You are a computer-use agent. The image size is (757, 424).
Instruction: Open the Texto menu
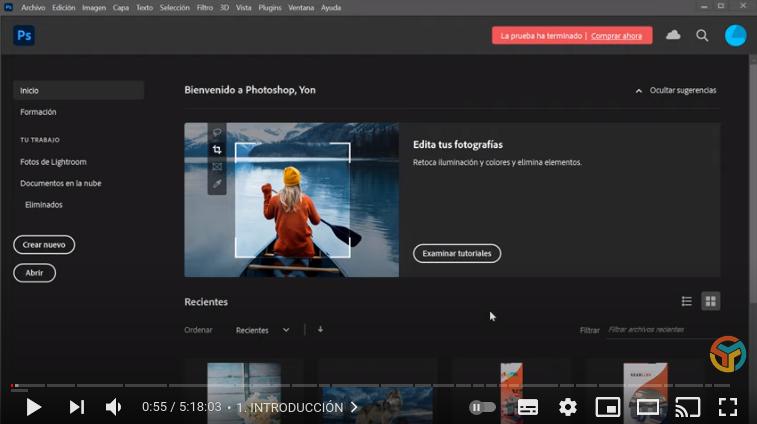[144, 8]
